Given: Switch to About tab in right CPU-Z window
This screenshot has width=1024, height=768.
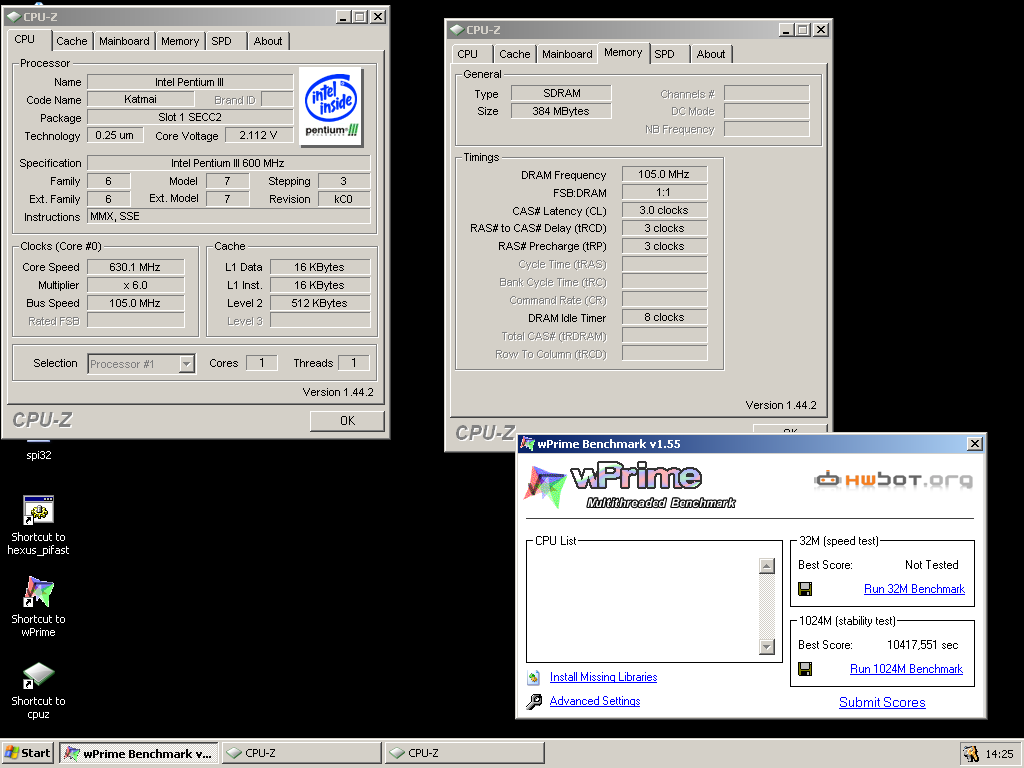Looking at the screenshot, I should [711, 54].
